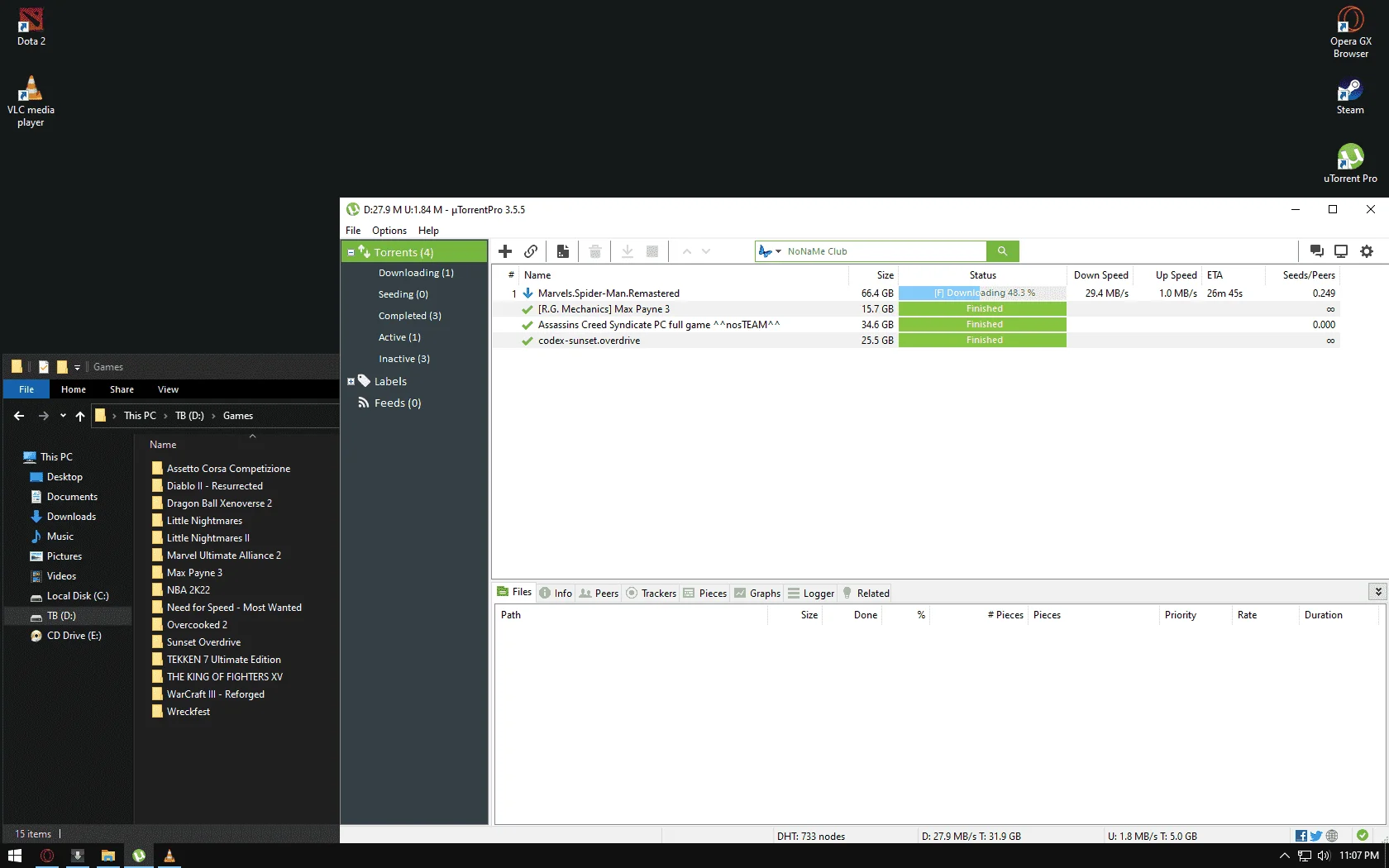
Task: Click the globe icon in uTorrent status bar
Action: pyautogui.click(x=1332, y=836)
